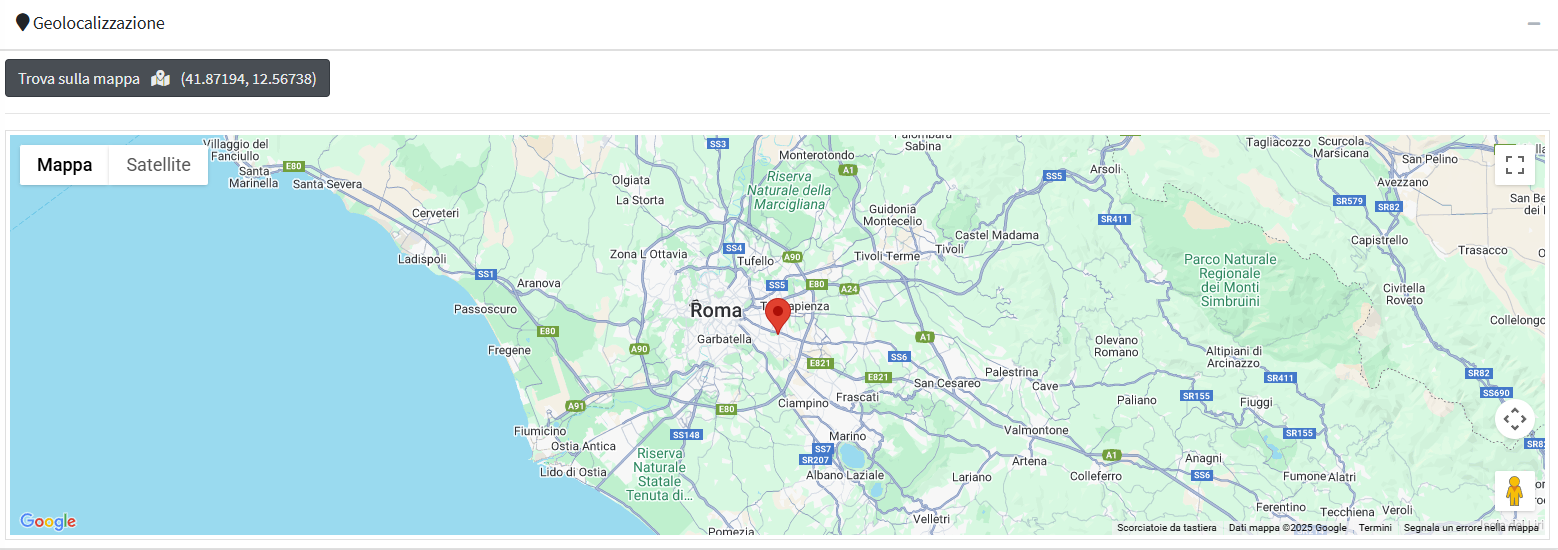Click the Olevano Romano label
1558x550 pixels.
tap(1117, 346)
